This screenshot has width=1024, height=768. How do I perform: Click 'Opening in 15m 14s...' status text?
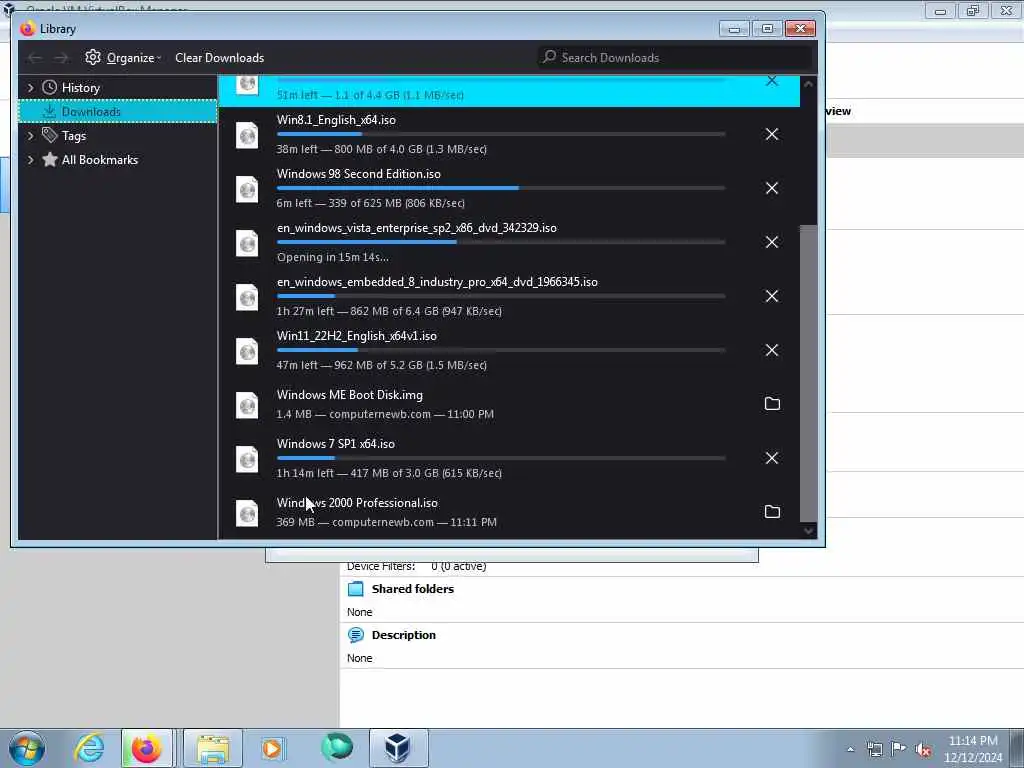tap(332, 257)
